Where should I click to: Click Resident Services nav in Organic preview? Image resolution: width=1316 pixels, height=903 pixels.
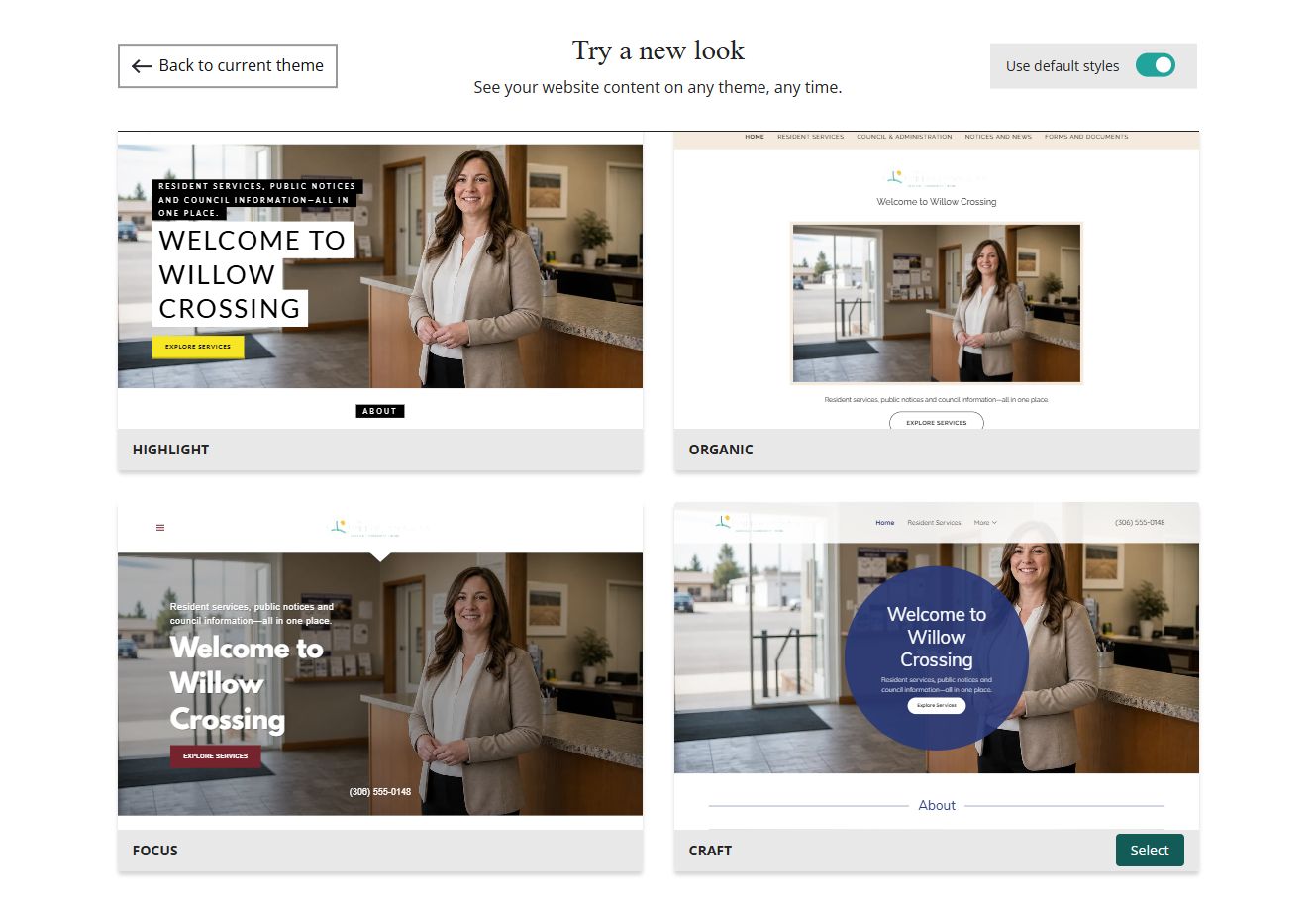point(810,137)
